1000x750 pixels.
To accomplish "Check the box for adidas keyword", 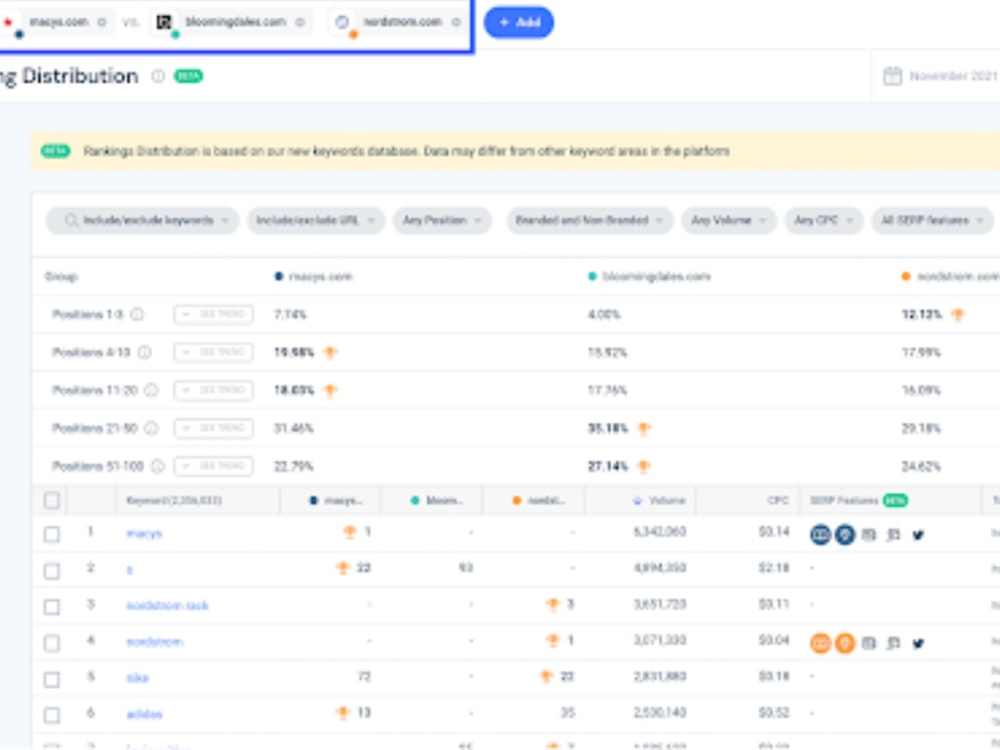I will tap(52, 715).
